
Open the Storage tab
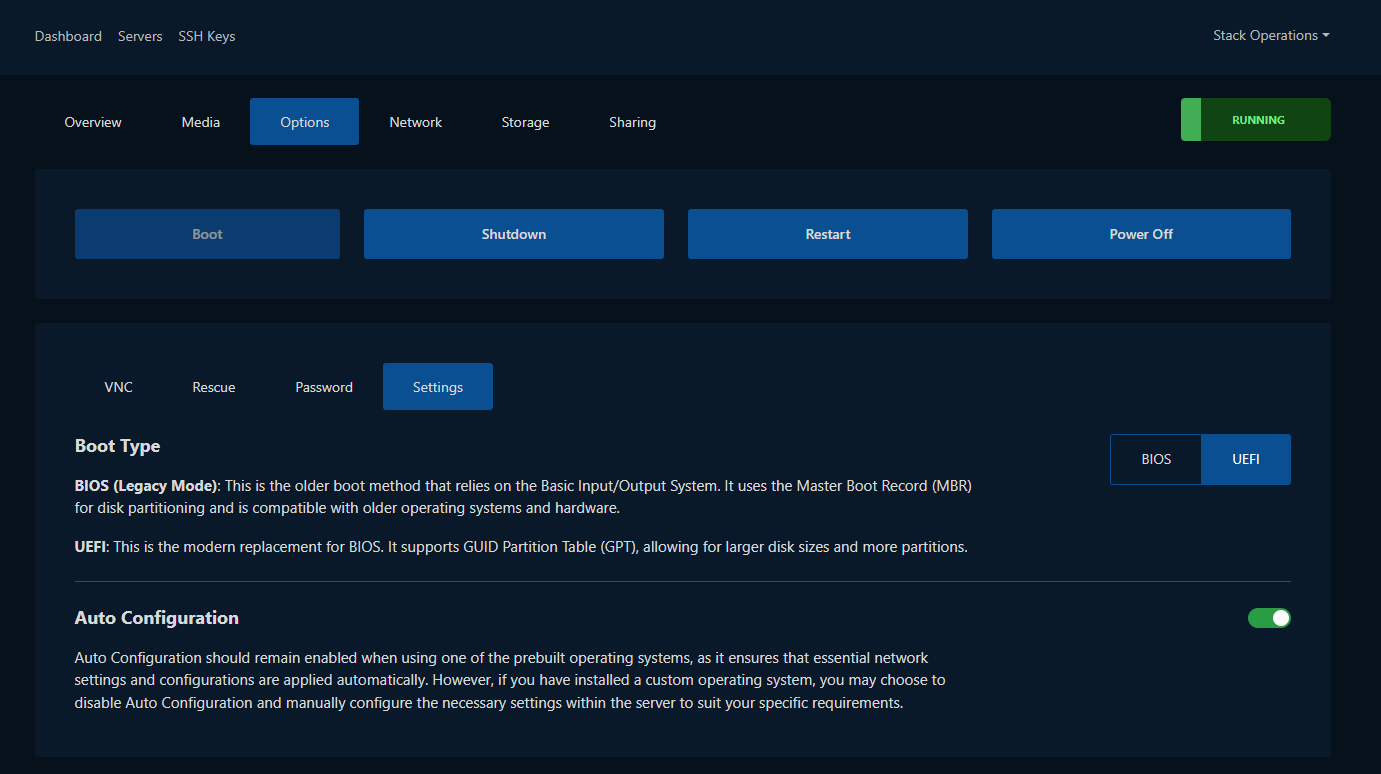[x=525, y=122]
